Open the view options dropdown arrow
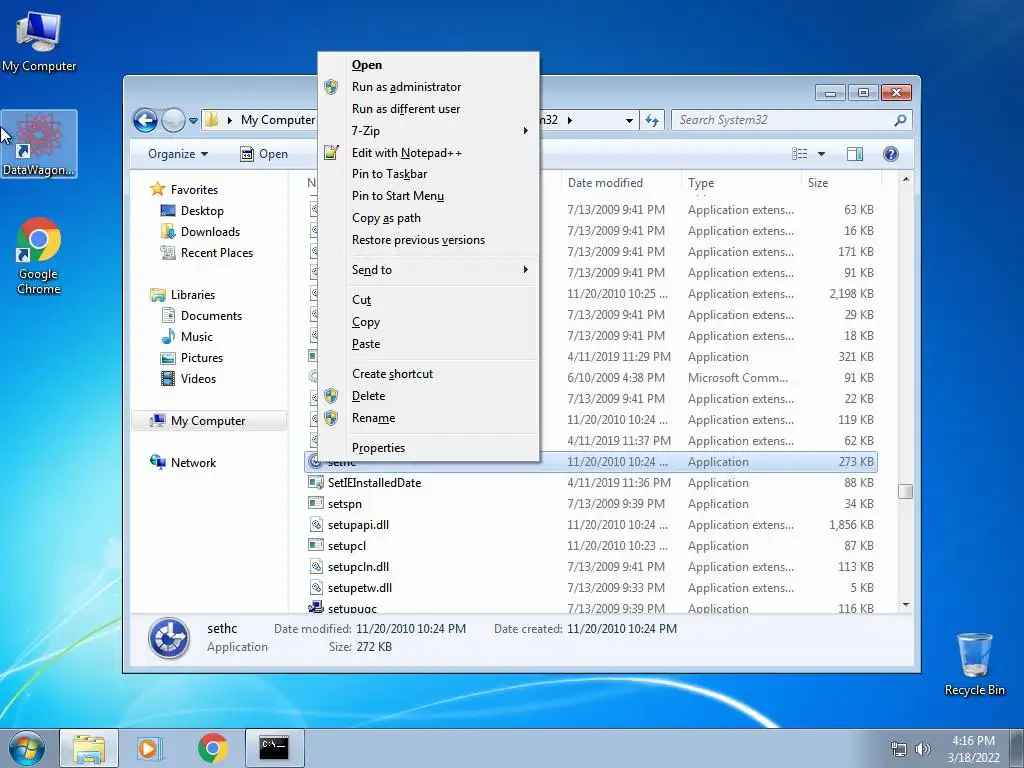This screenshot has width=1024, height=768. click(x=822, y=154)
